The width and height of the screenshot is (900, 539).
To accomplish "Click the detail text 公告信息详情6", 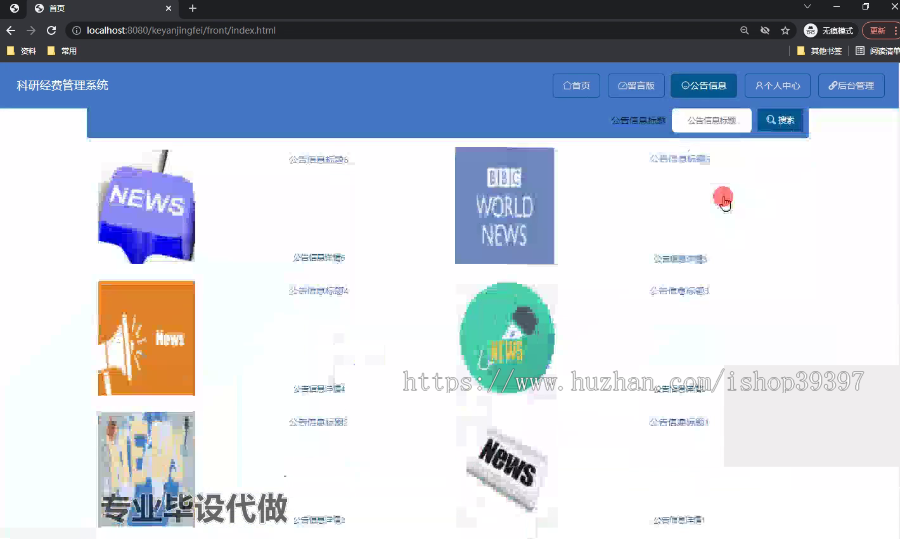I will coord(319,258).
